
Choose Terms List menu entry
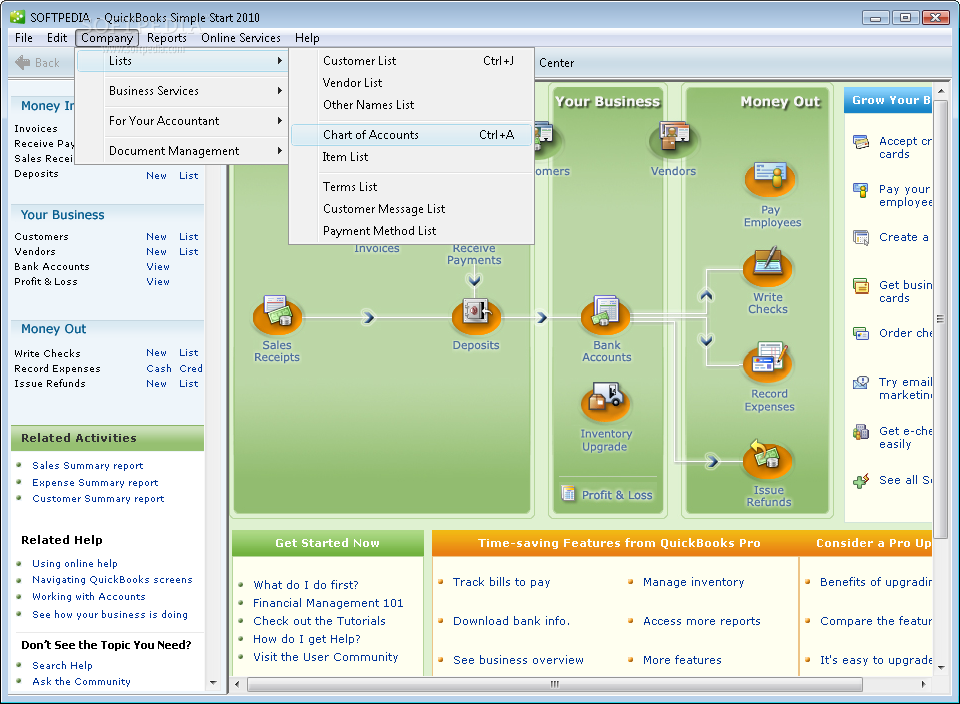click(x=411, y=187)
